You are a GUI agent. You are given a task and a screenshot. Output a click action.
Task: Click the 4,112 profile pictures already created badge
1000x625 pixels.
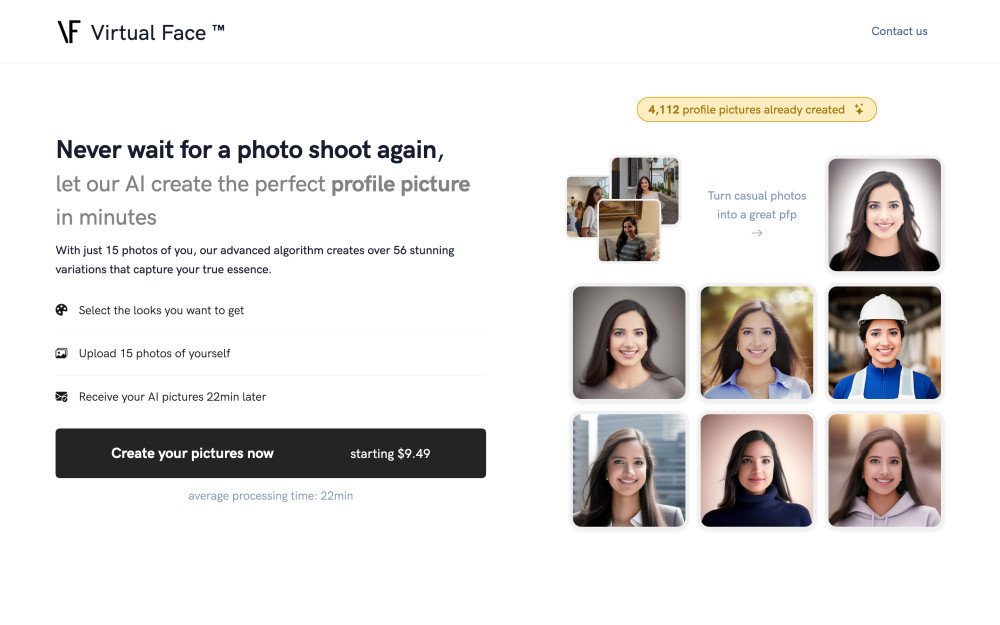(x=756, y=110)
